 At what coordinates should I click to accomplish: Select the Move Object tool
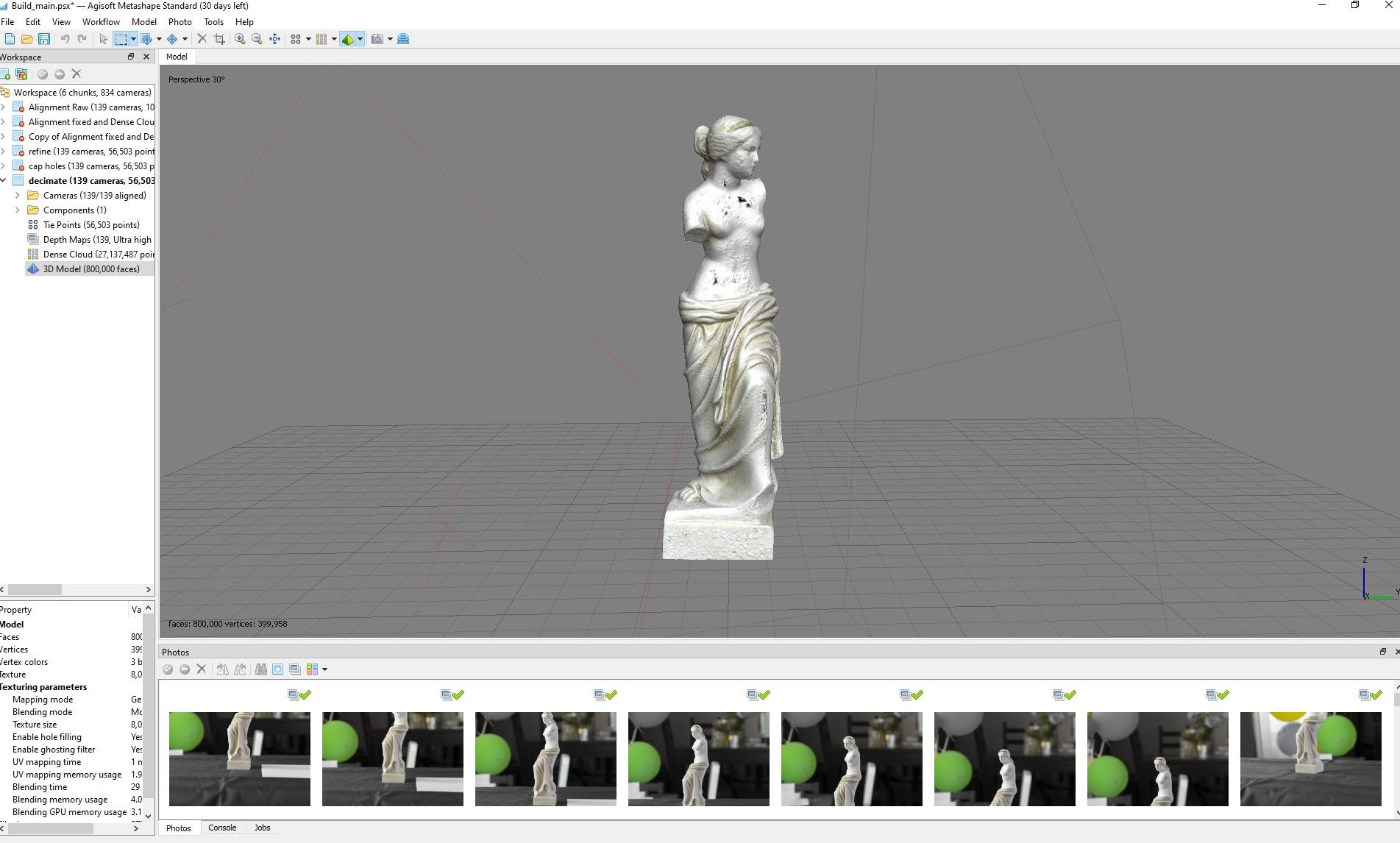[x=172, y=39]
